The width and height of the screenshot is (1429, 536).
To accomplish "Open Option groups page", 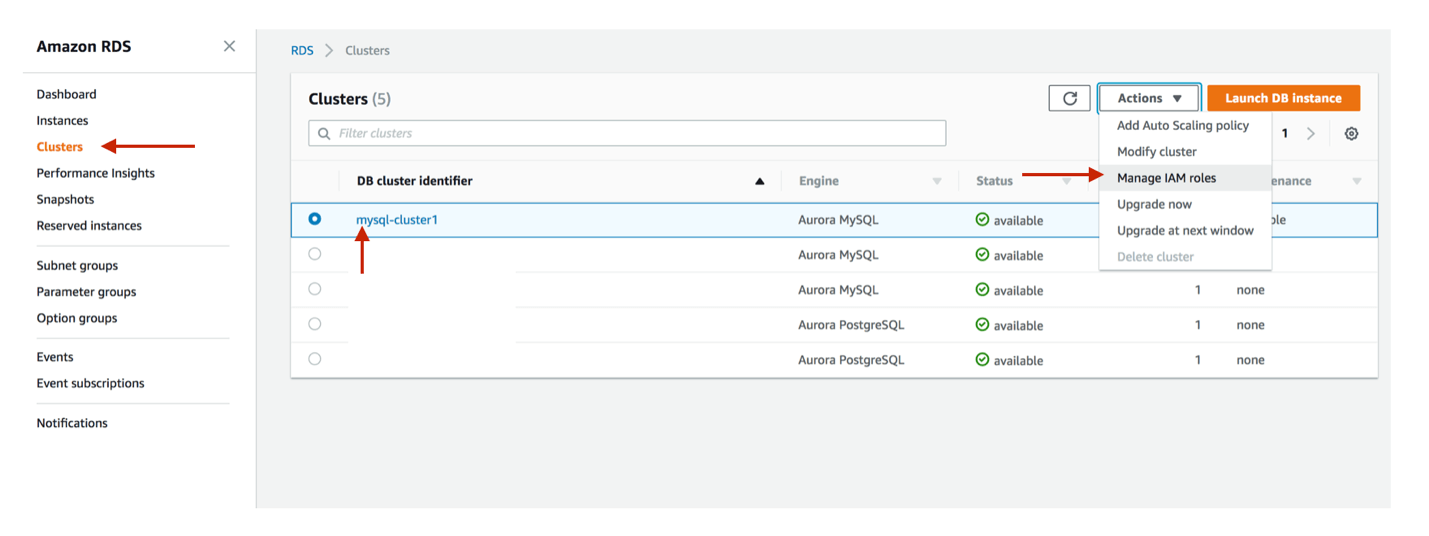I will tap(77, 318).
